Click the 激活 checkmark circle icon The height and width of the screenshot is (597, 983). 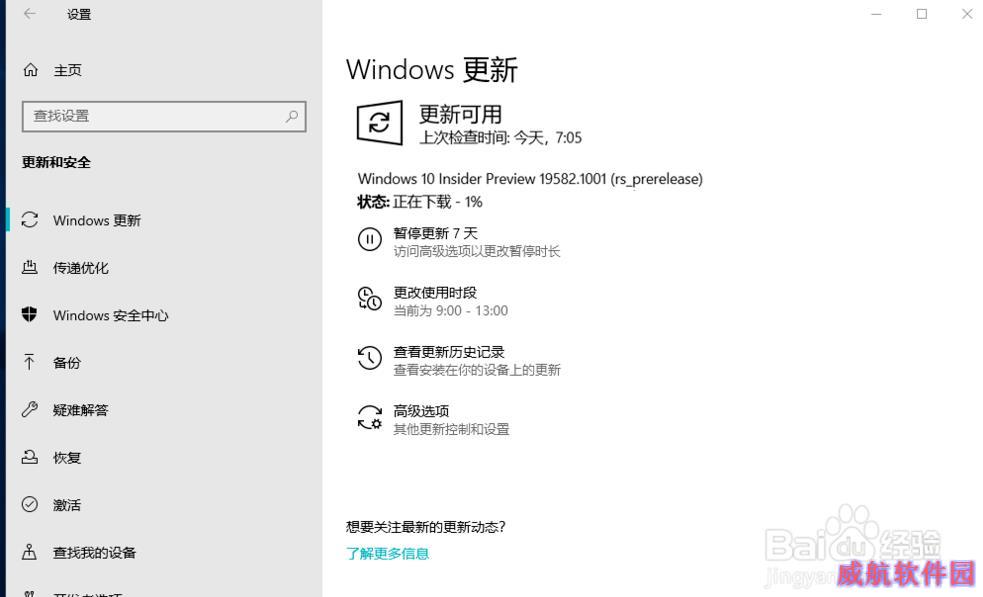29,504
